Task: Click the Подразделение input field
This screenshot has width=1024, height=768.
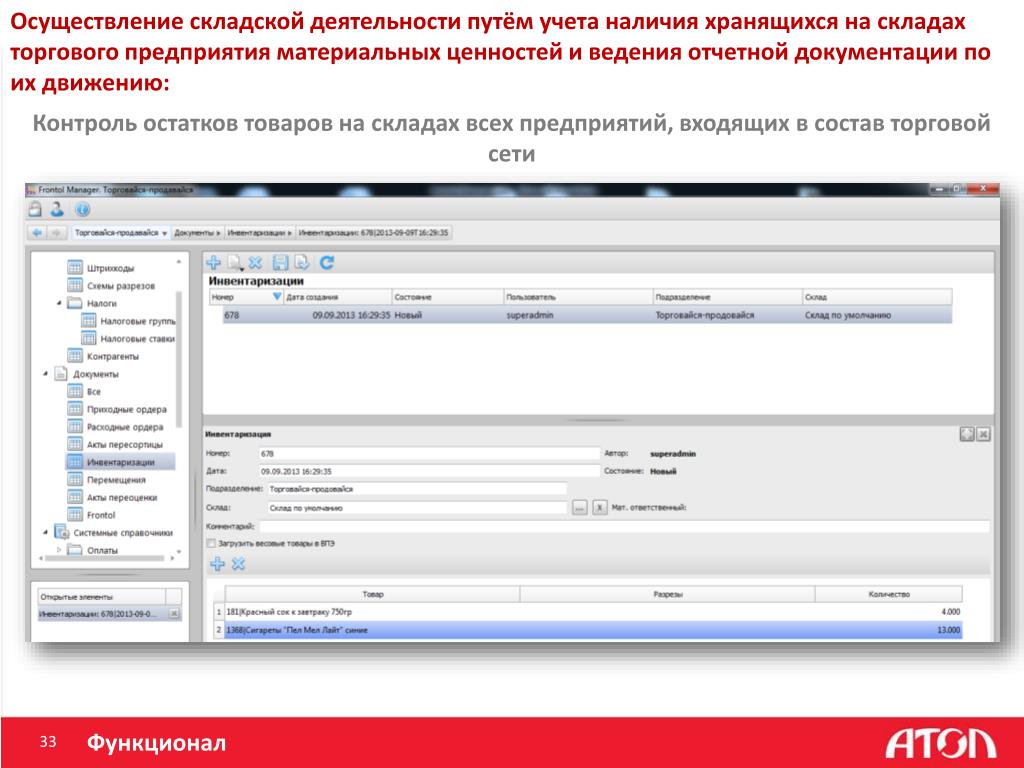Action: click(417, 488)
